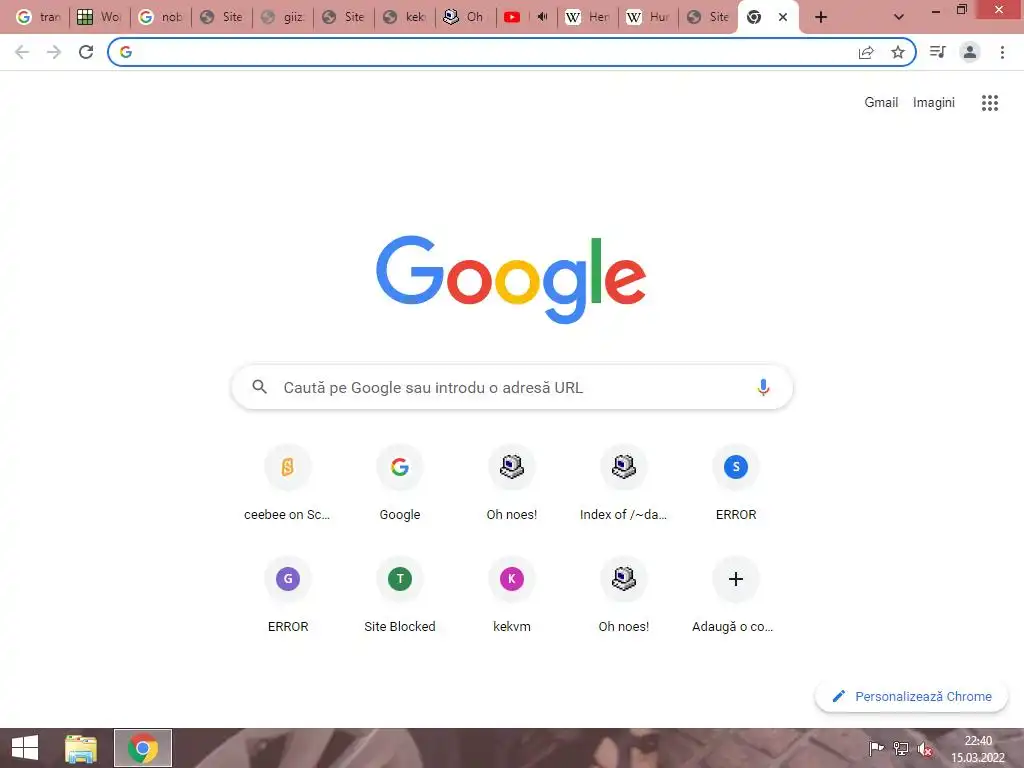Open the ERROR shortcut with purple G
The height and width of the screenshot is (768, 1024).
coord(287,595)
